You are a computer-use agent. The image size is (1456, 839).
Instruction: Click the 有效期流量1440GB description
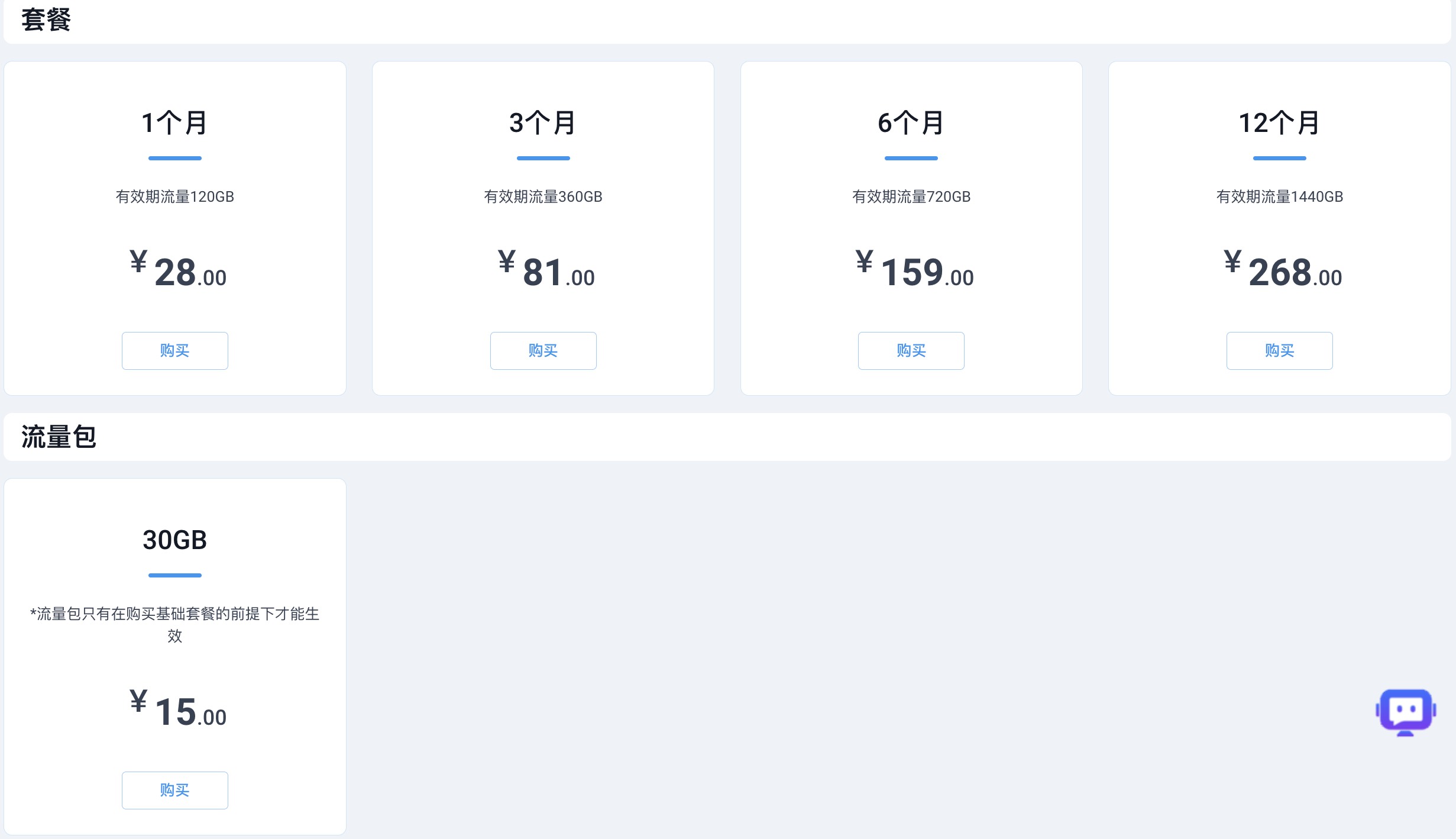point(1279,196)
